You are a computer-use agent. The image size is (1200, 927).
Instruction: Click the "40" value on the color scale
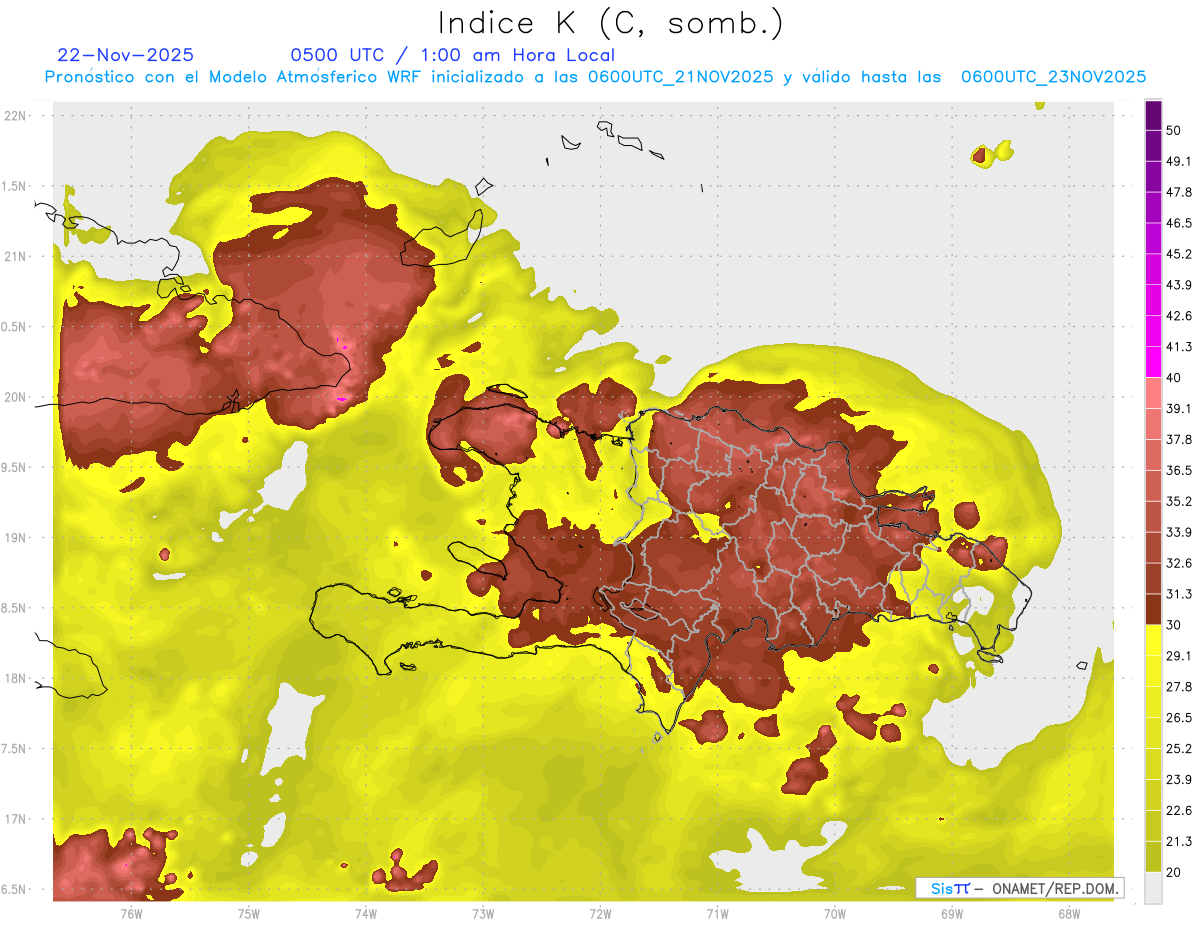1174,378
